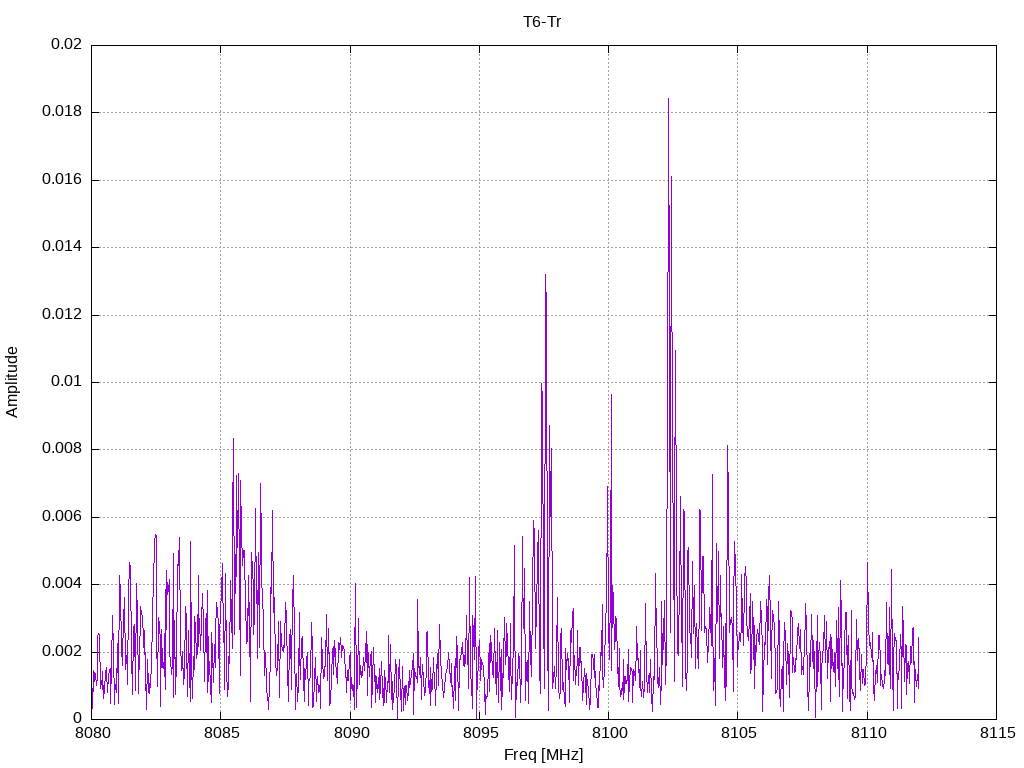
Task: Click the 8100 x-axis tick label
Action: pos(610,733)
